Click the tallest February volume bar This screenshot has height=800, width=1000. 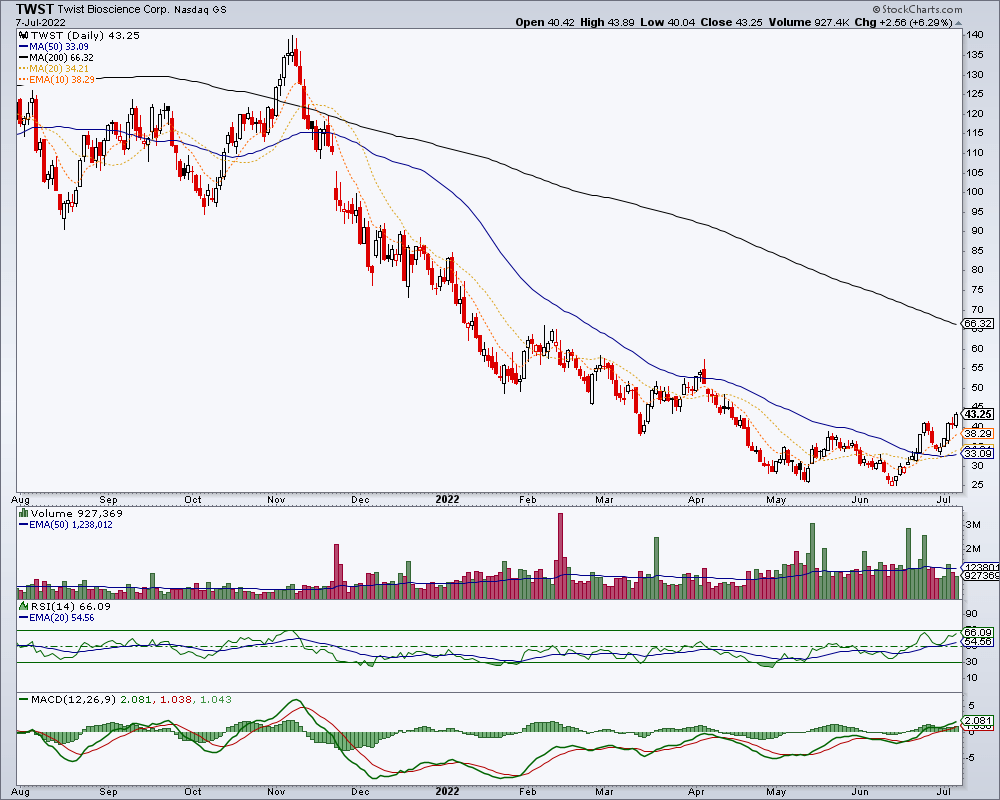[x=561, y=556]
